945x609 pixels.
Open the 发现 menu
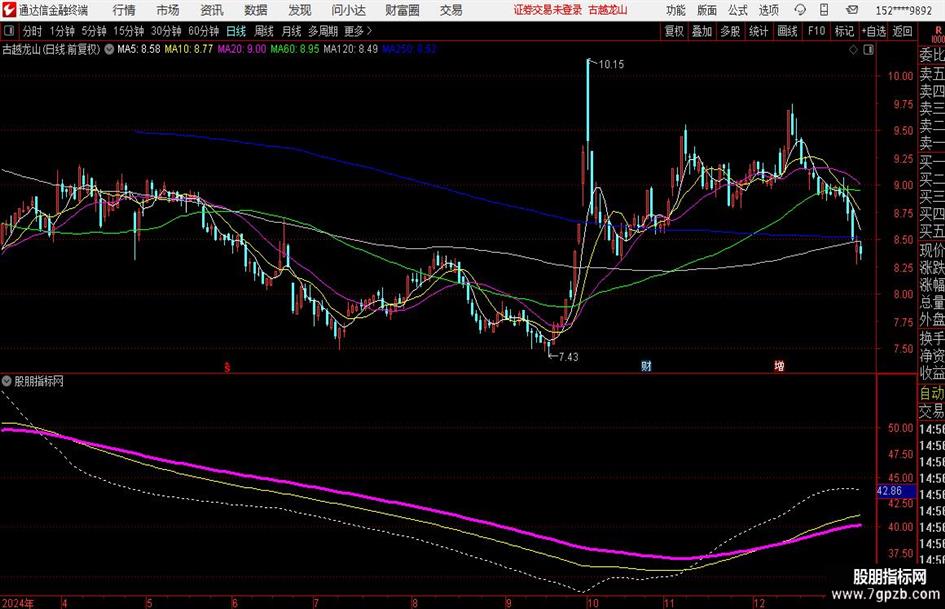(x=300, y=10)
